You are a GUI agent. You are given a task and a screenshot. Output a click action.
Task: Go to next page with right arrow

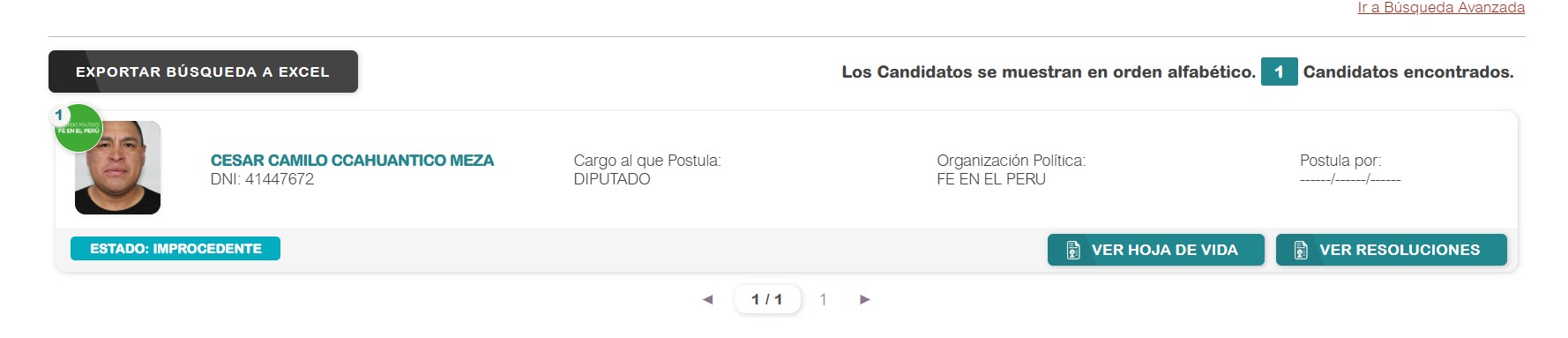pos(865,299)
